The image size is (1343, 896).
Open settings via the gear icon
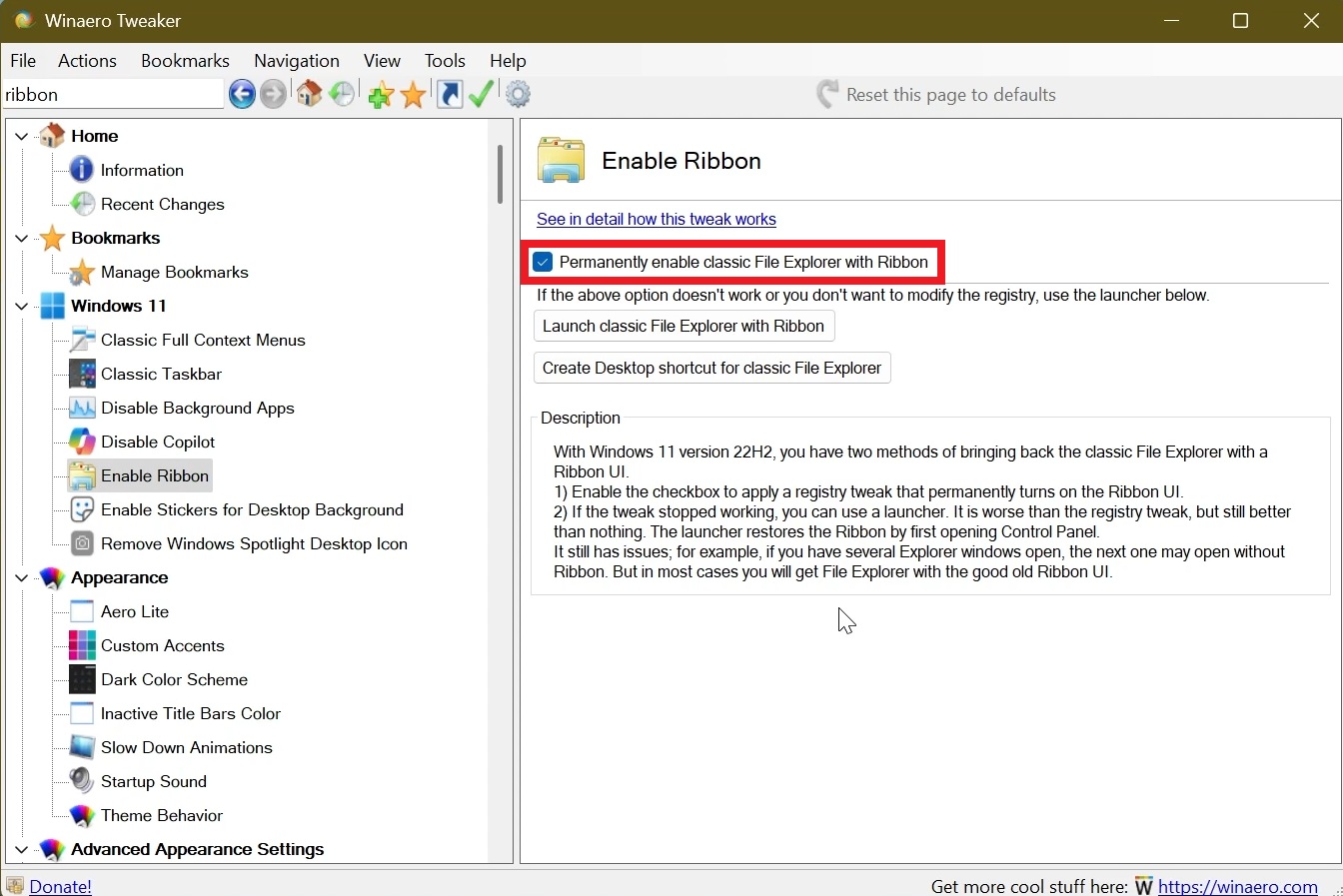click(x=518, y=94)
